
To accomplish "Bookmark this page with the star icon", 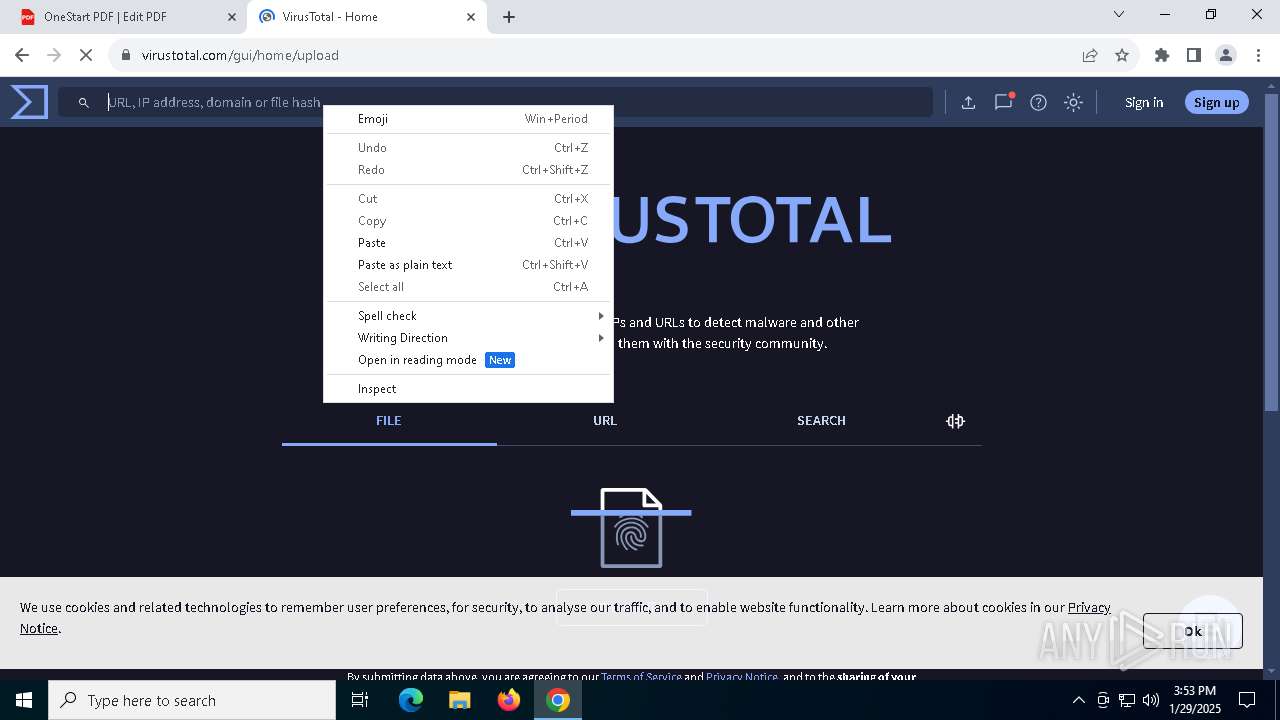I will click(1122, 55).
